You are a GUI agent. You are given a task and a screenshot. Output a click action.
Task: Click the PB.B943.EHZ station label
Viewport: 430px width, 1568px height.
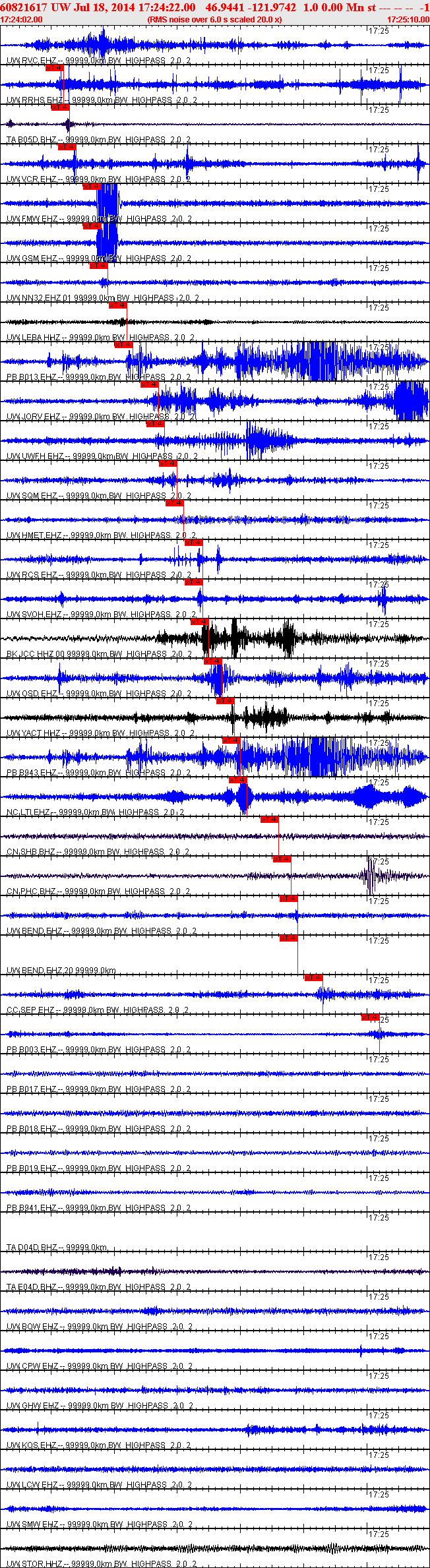click(x=99, y=773)
